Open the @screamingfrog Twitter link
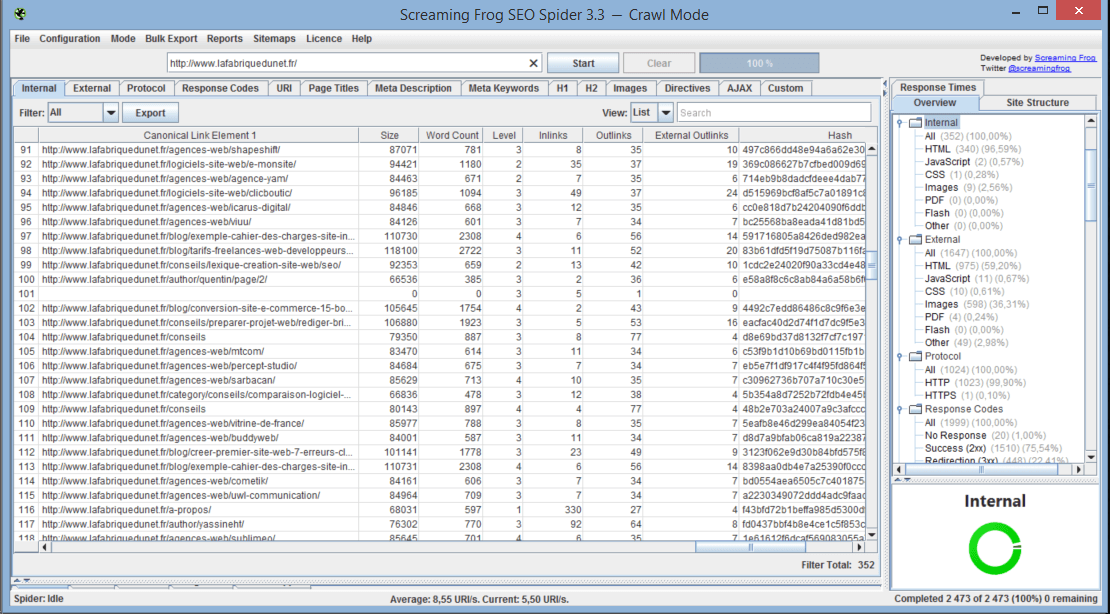Viewport: 1110px width, 614px height. [1041, 68]
